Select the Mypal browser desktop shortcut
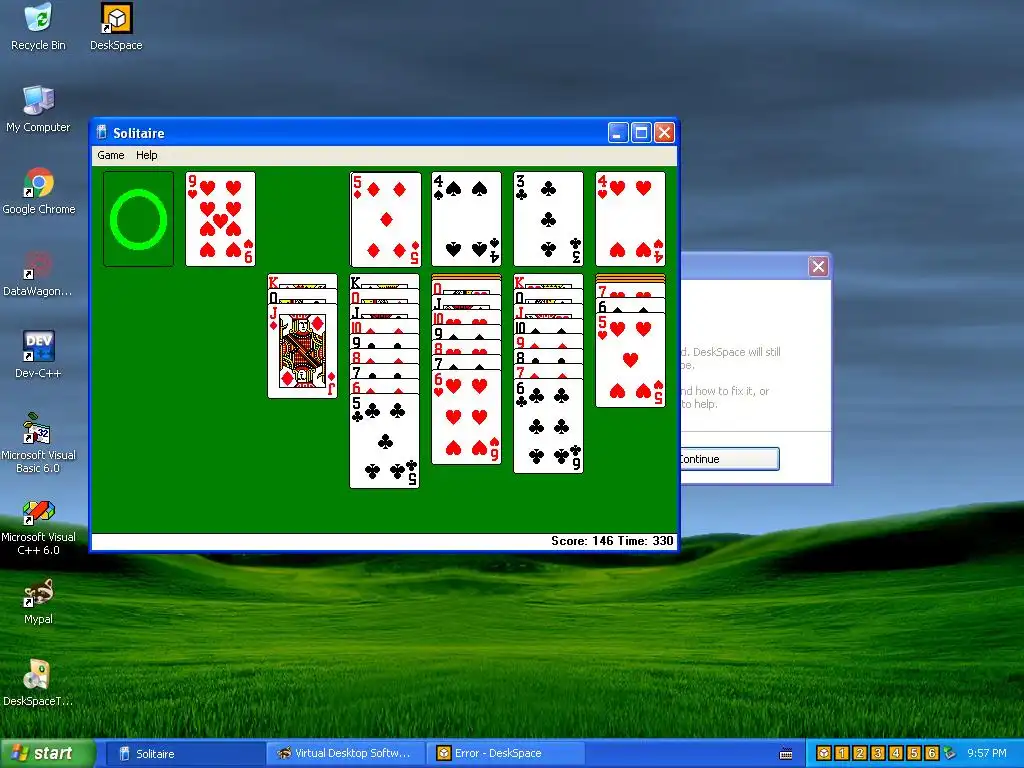Viewport: 1024px width, 768px height. [38, 601]
